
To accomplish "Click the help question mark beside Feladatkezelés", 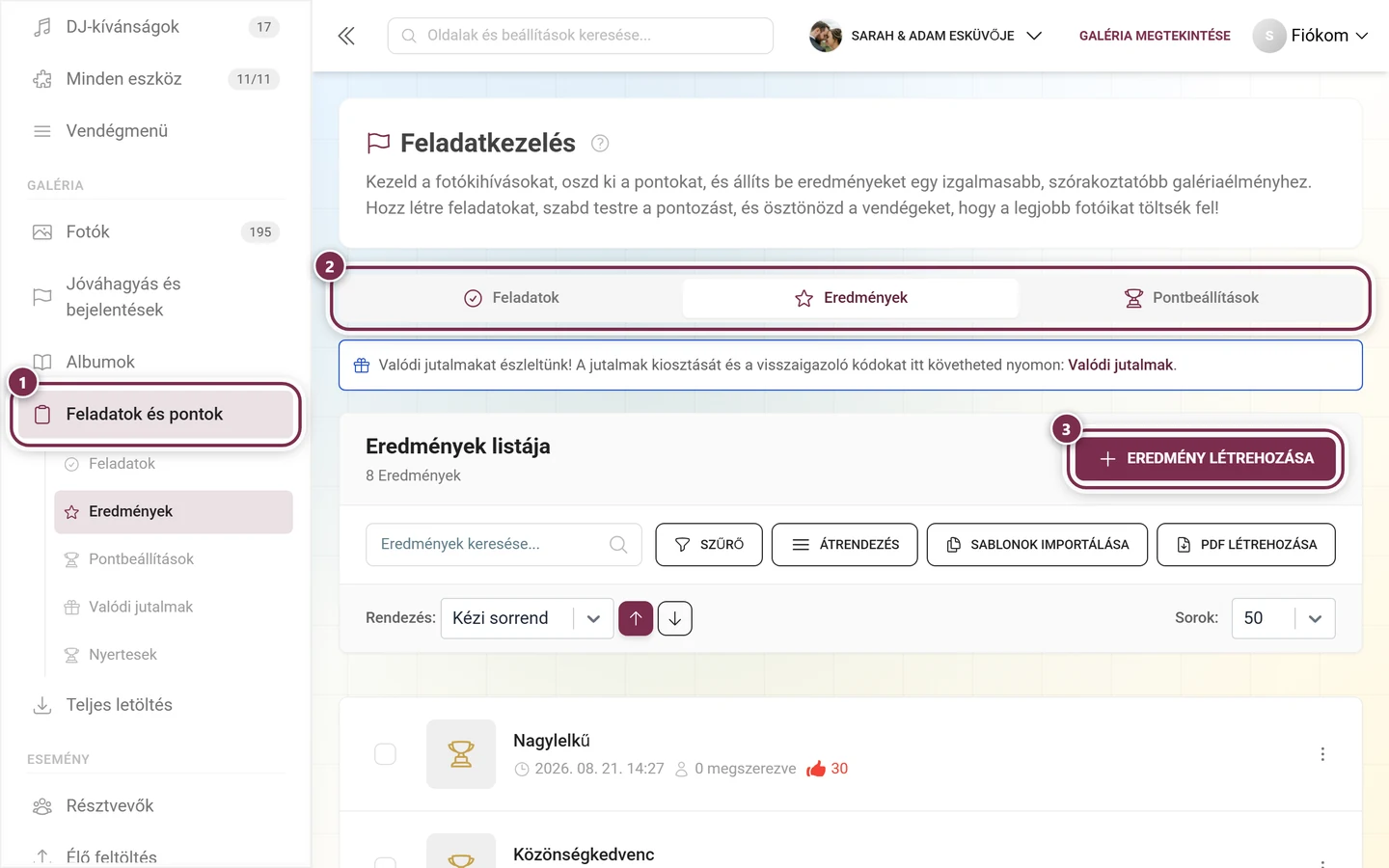I will coord(600,144).
